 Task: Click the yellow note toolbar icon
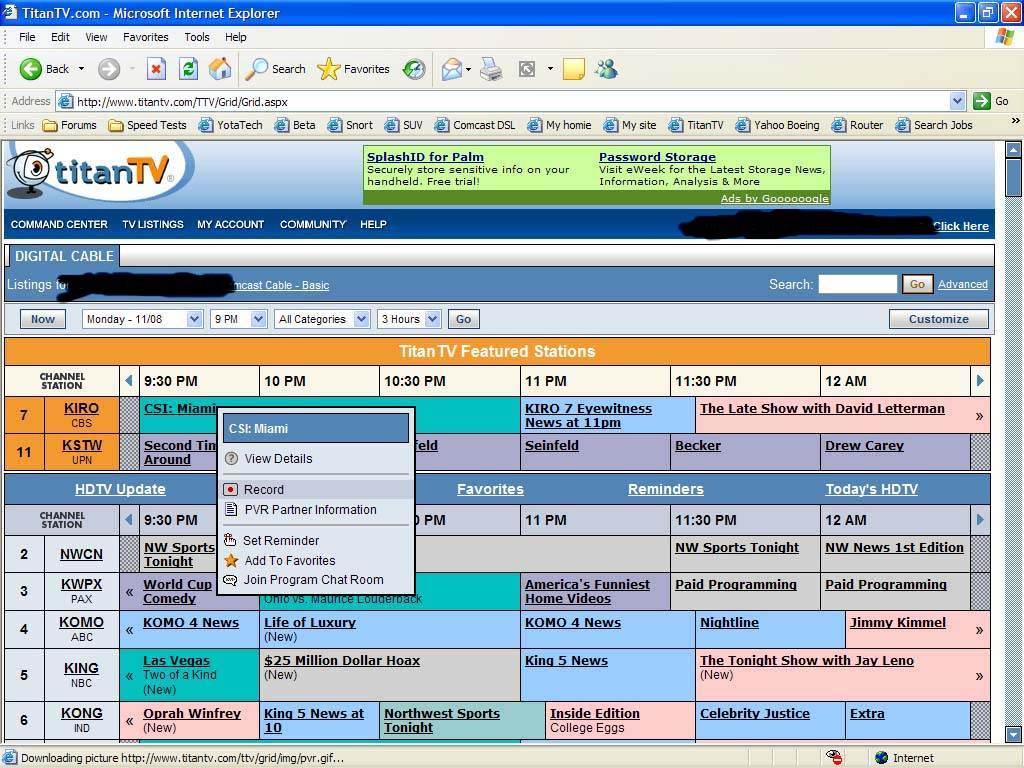click(573, 69)
